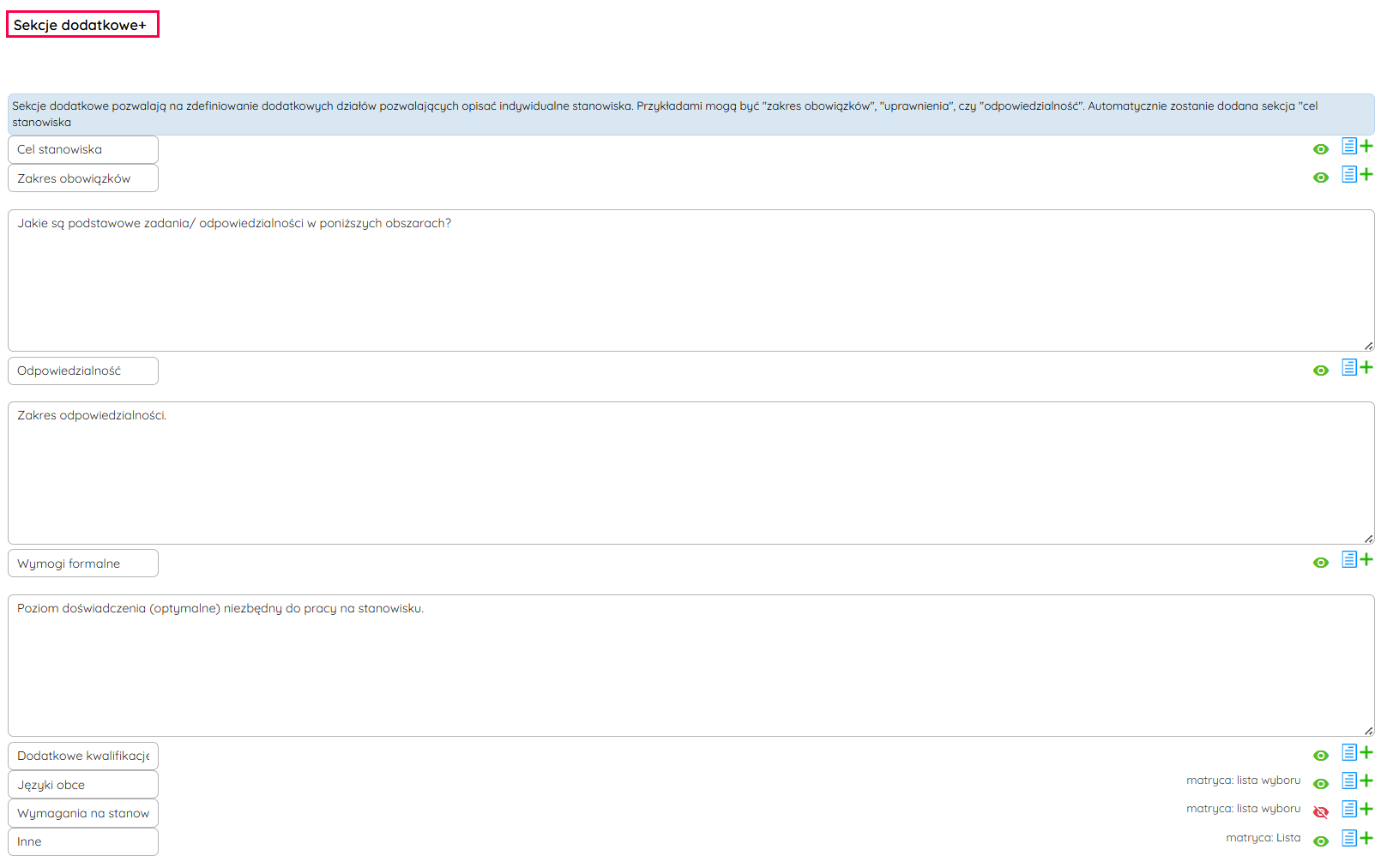Select the Dodatkowe kwalifikacje name field

pos(83,756)
